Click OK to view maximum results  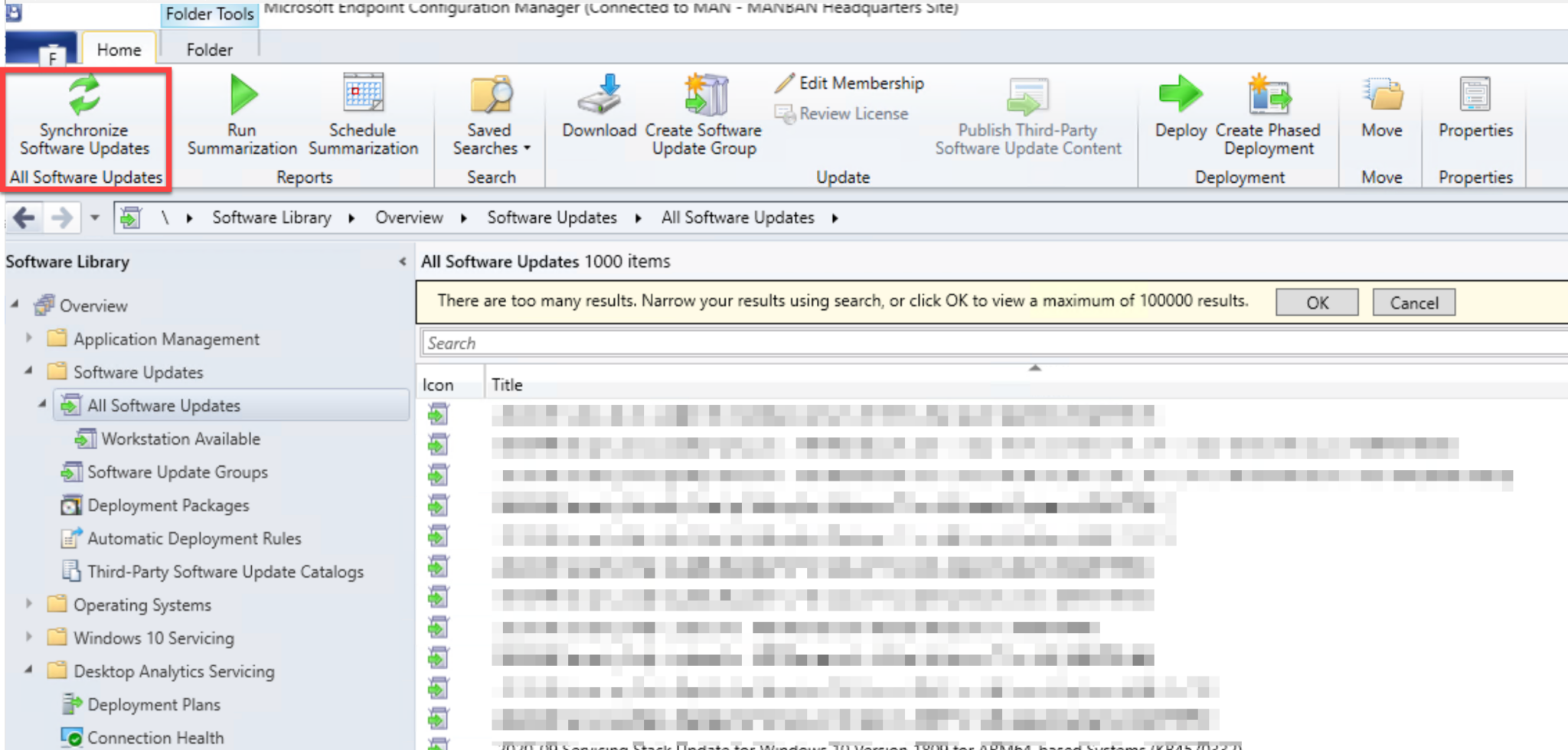(1316, 302)
